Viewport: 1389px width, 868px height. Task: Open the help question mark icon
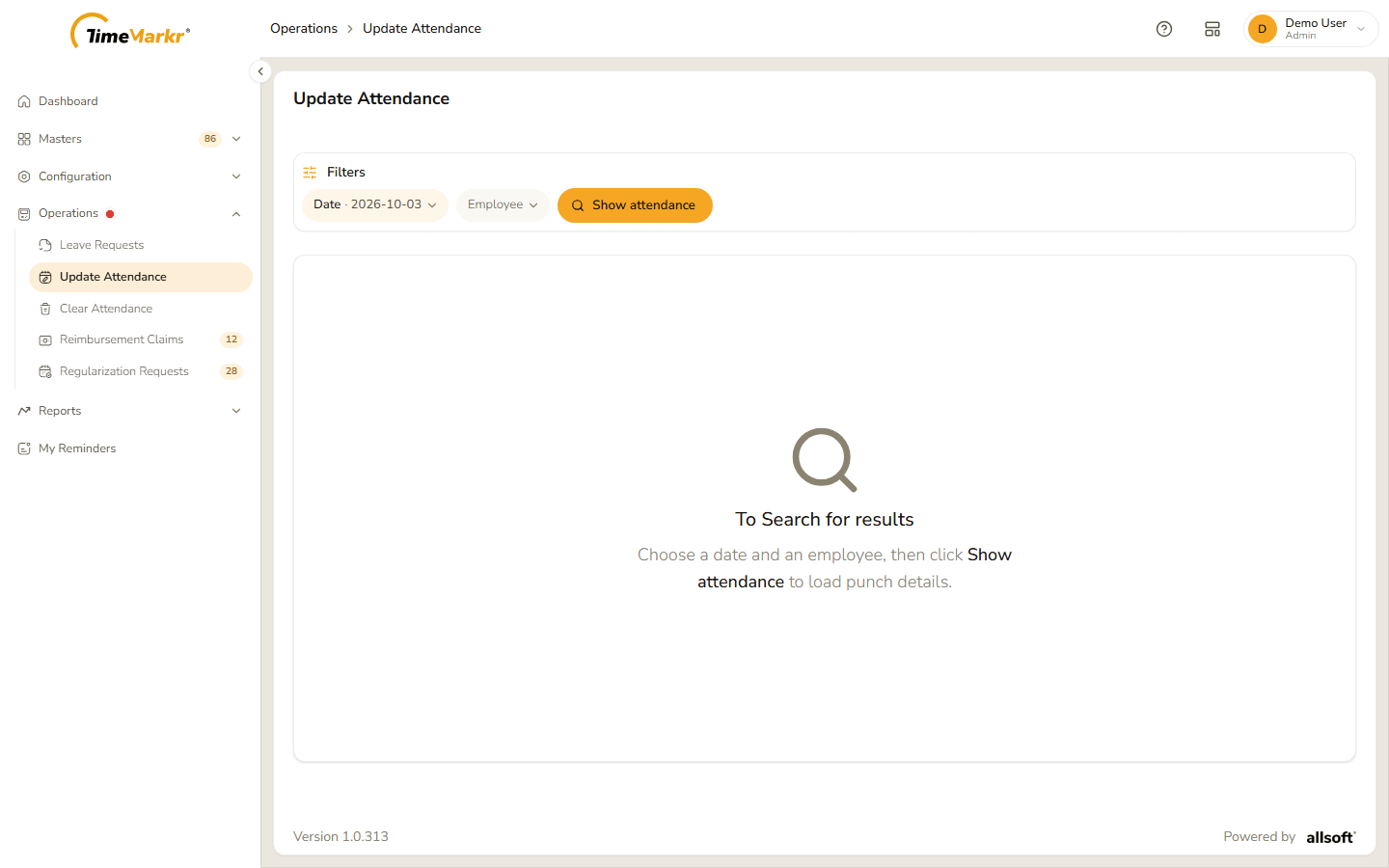(1164, 29)
